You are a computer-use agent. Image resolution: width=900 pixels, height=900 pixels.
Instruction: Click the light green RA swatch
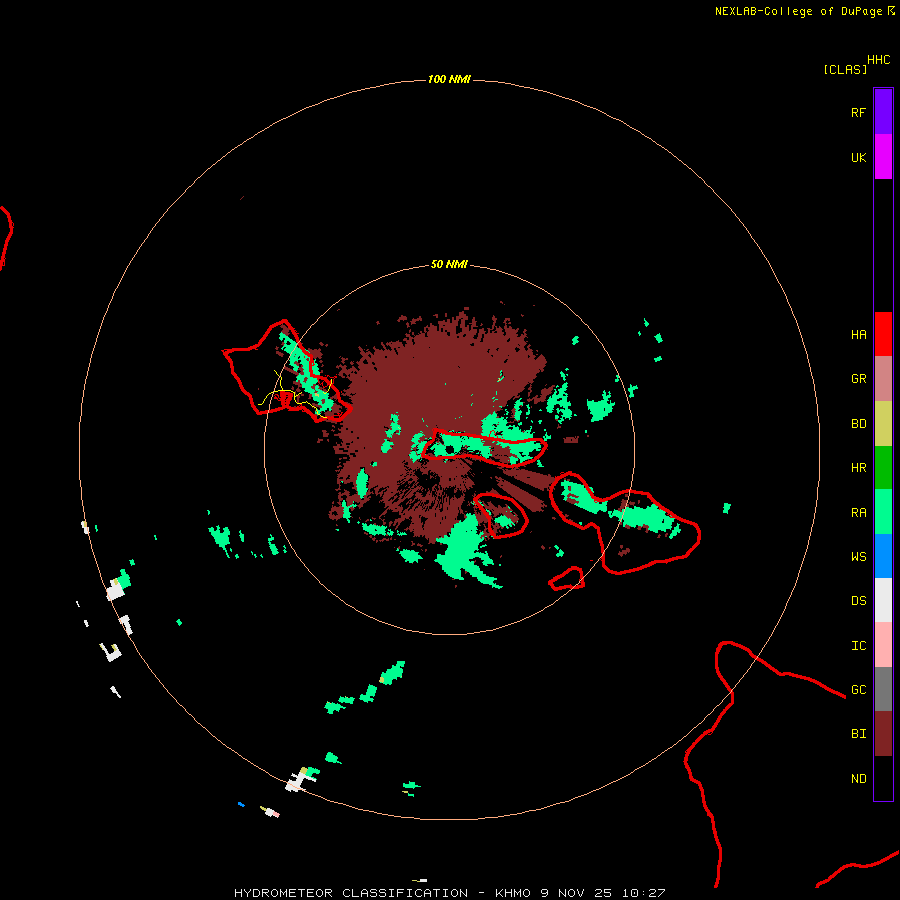(x=883, y=512)
